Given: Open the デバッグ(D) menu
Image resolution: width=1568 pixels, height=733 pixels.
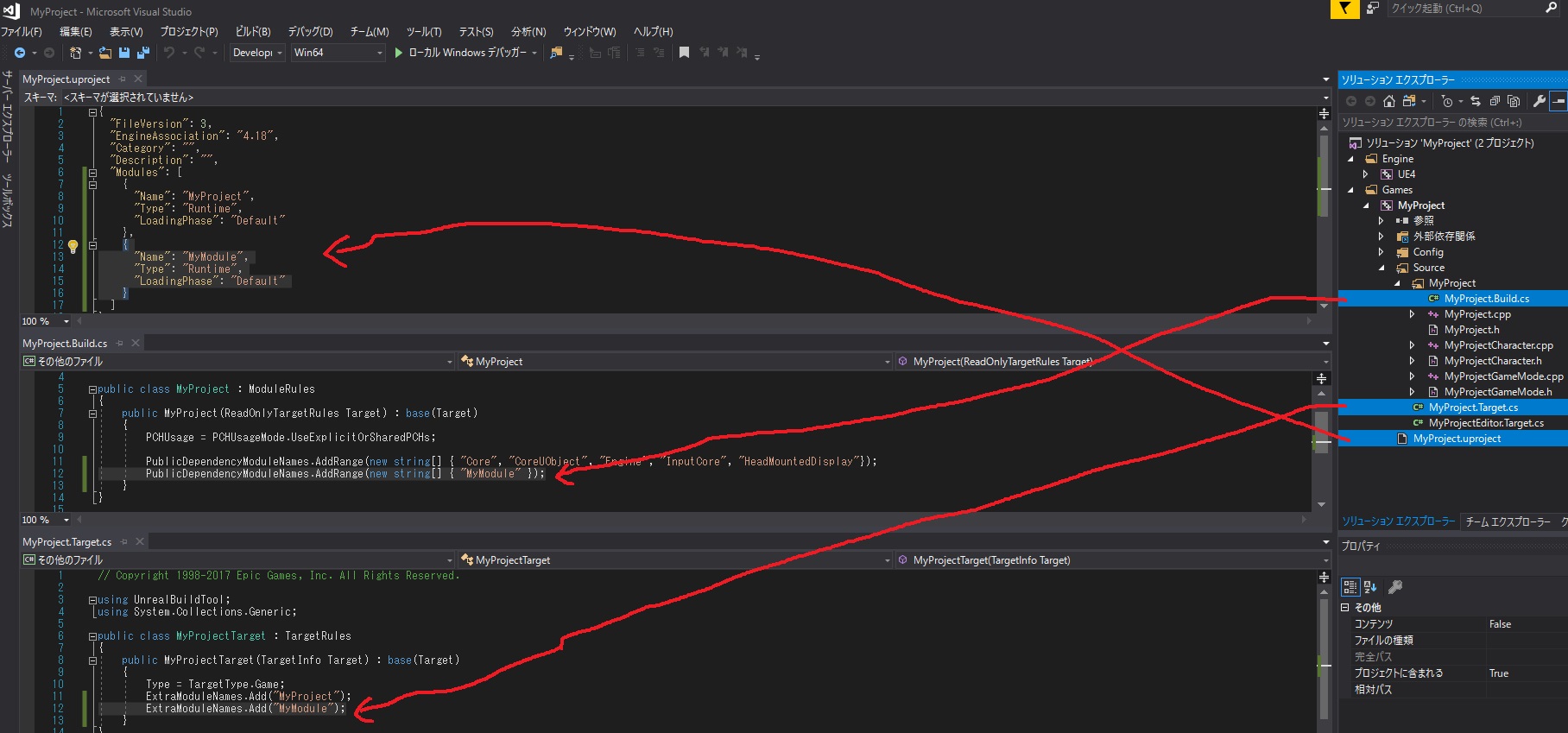Looking at the screenshot, I should tap(310, 31).
